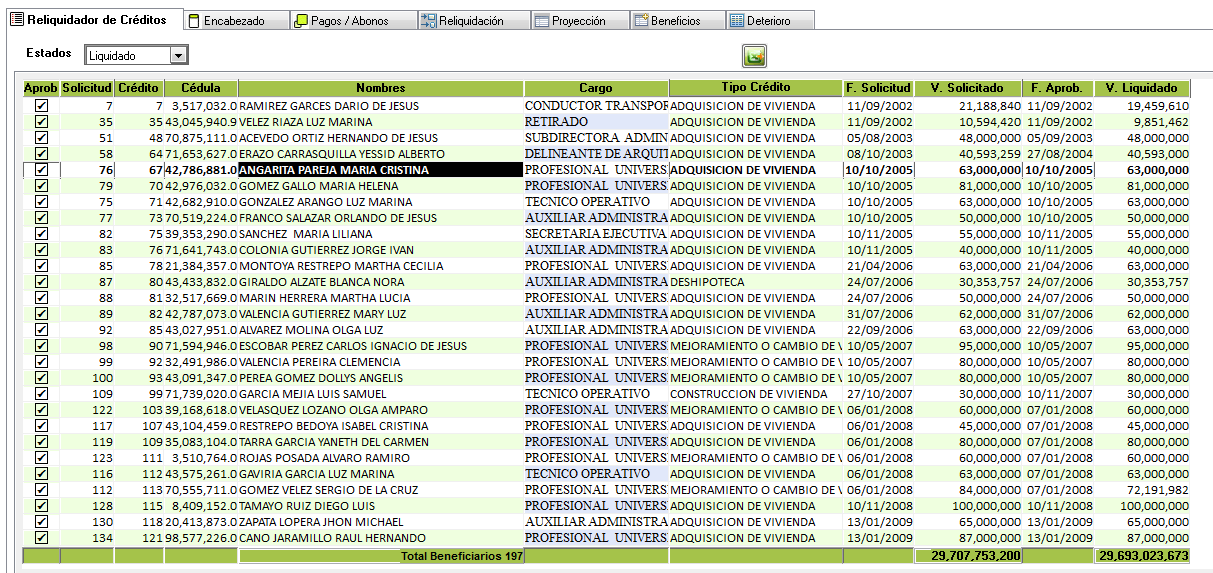
Task: Toggle Aprob checkbox for Cano Jaramillo row
Action: 41,538
